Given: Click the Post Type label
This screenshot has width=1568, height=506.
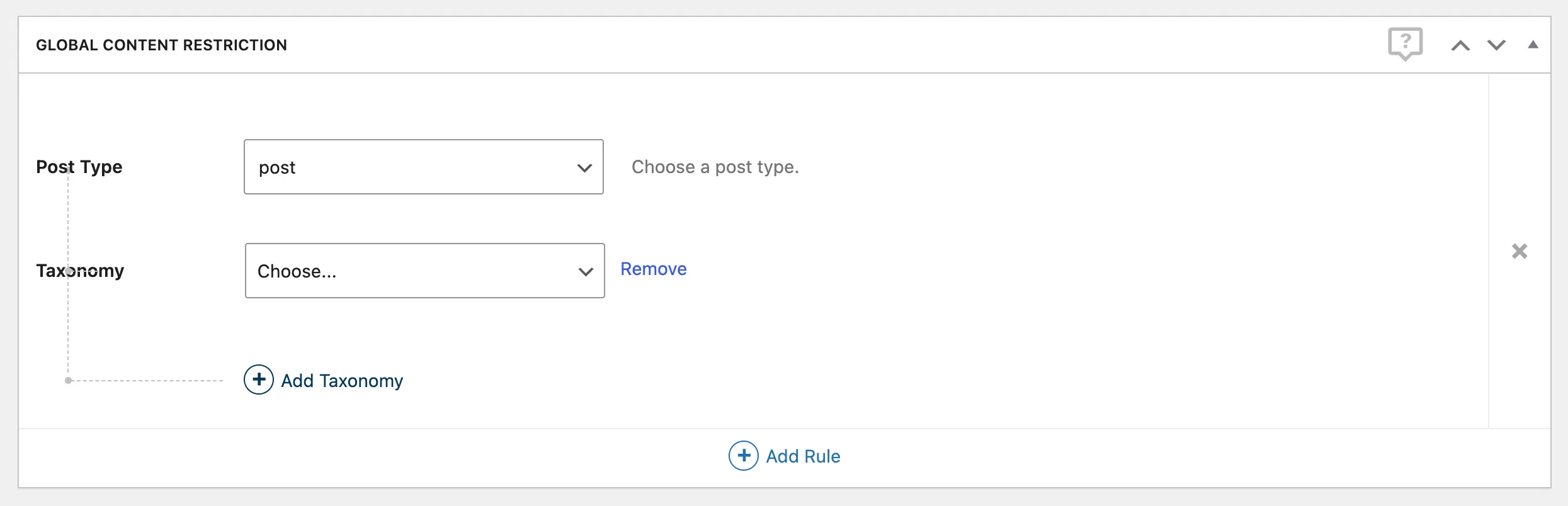Looking at the screenshot, I should click(79, 167).
